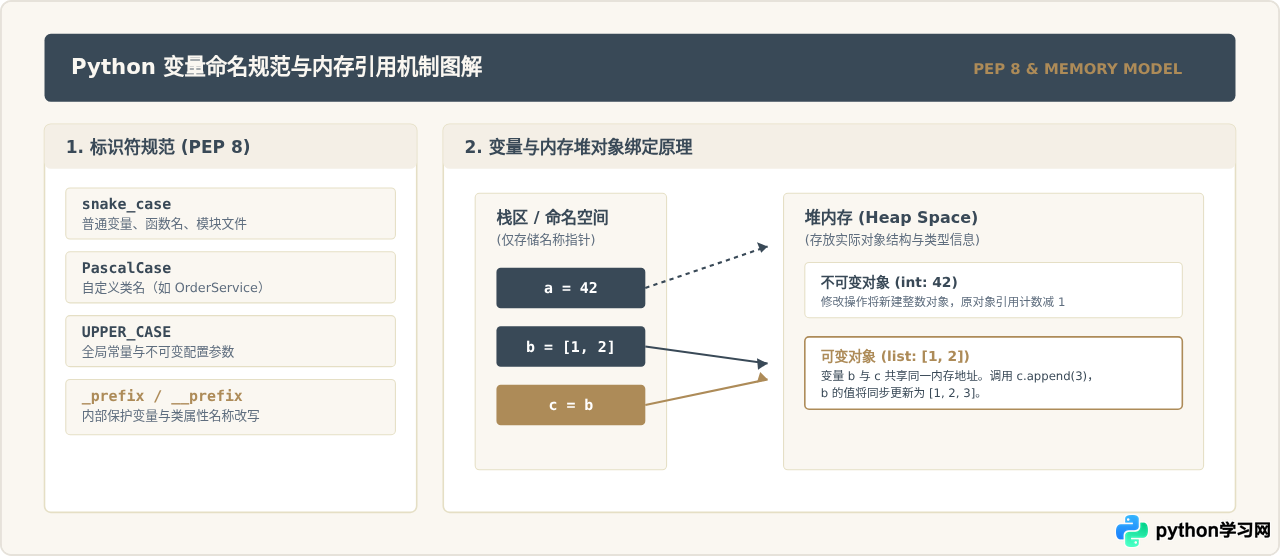1280x557 pixels.
Task: Click the "不可变对象 (int: 42)" title
Action: point(889,282)
